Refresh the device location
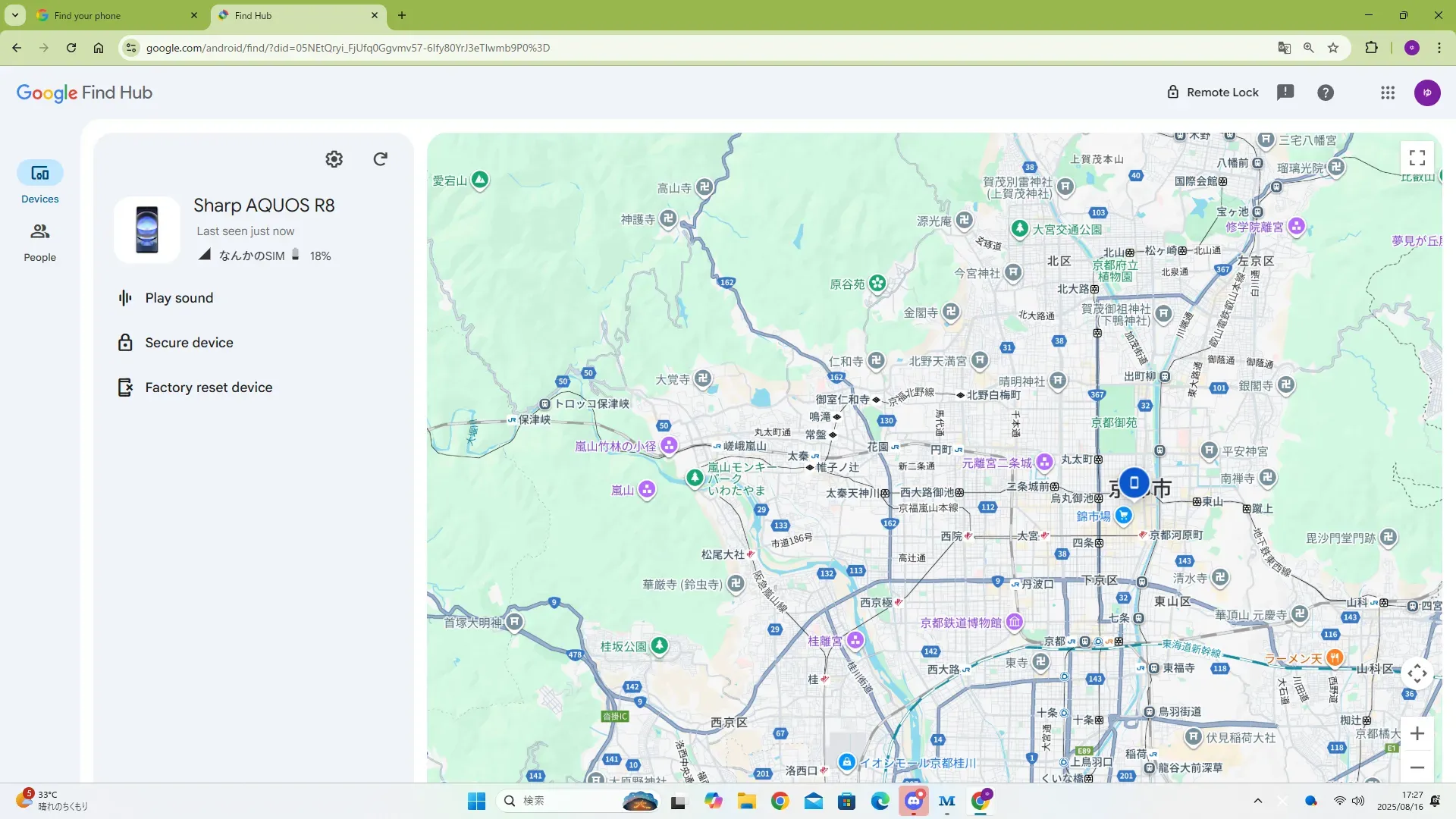Viewport: 1456px width, 819px height. coord(381,159)
